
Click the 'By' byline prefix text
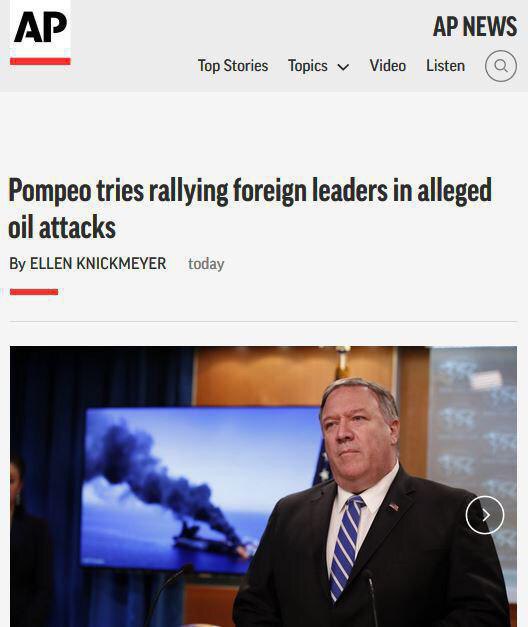point(18,264)
